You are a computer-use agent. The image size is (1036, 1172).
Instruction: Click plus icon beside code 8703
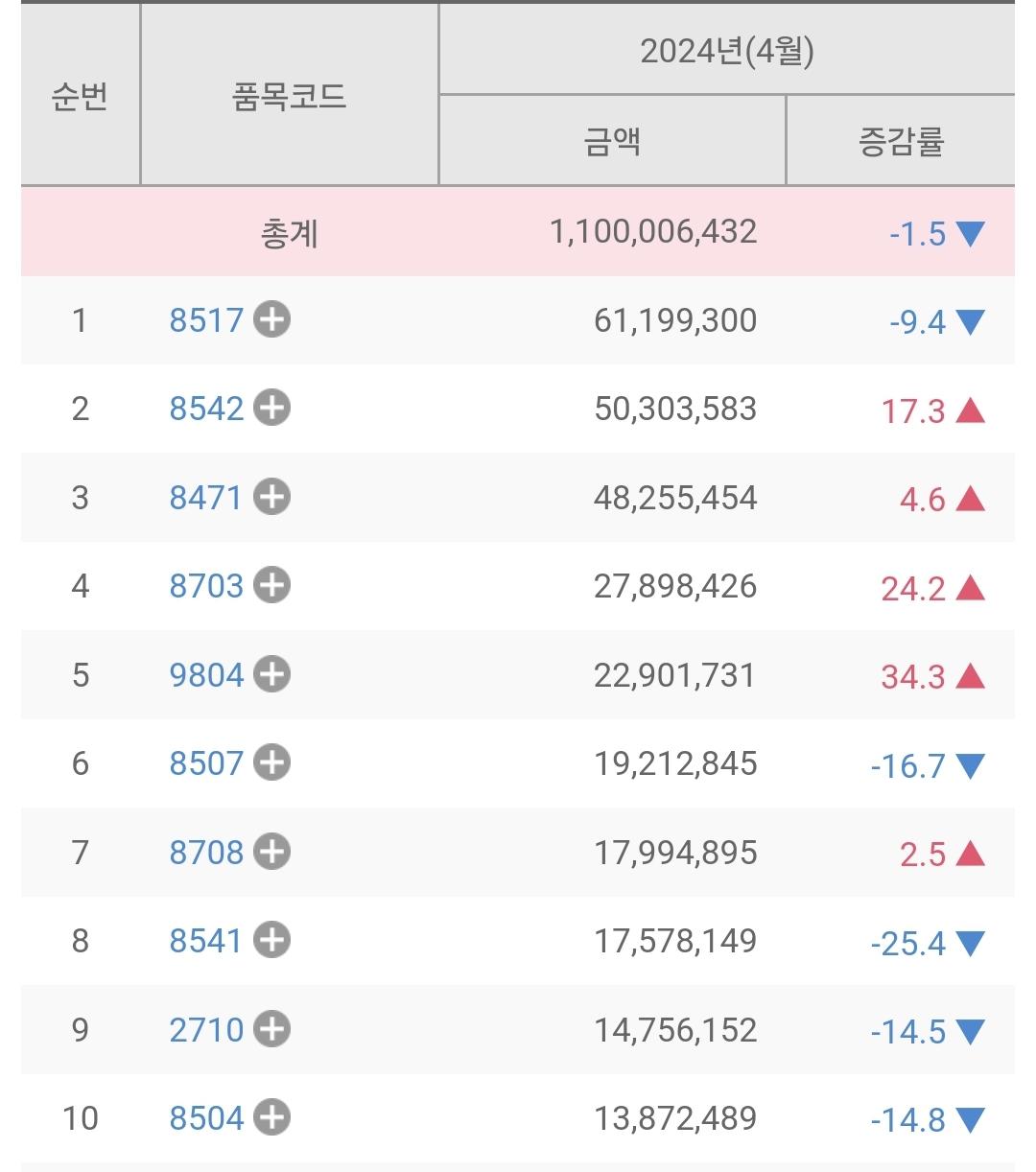point(271,585)
